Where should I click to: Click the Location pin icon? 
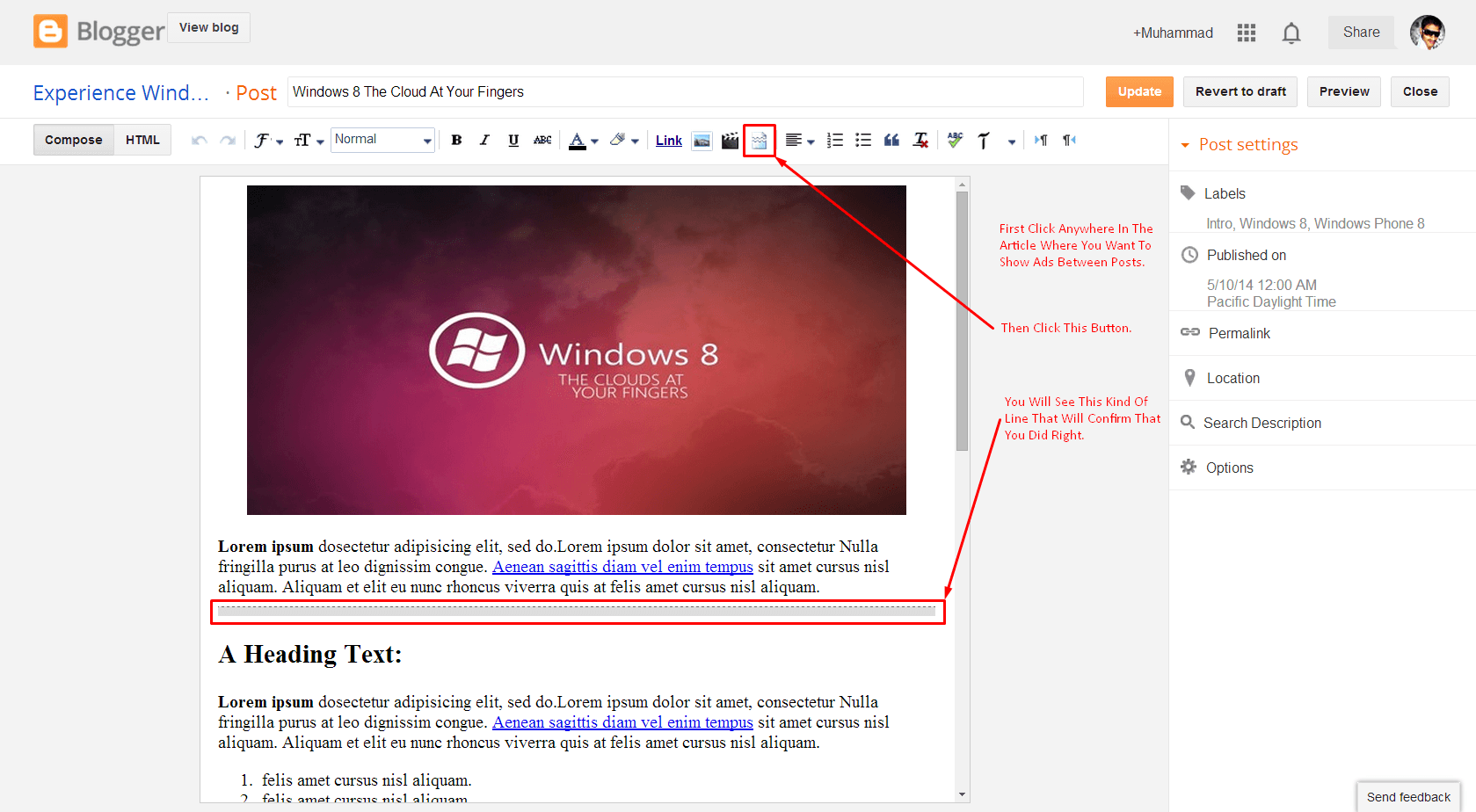tap(1189, 378)
